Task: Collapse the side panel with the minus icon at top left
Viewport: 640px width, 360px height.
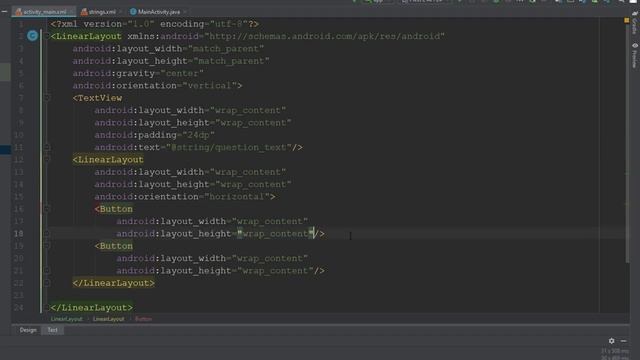Action: click(4, 12)
